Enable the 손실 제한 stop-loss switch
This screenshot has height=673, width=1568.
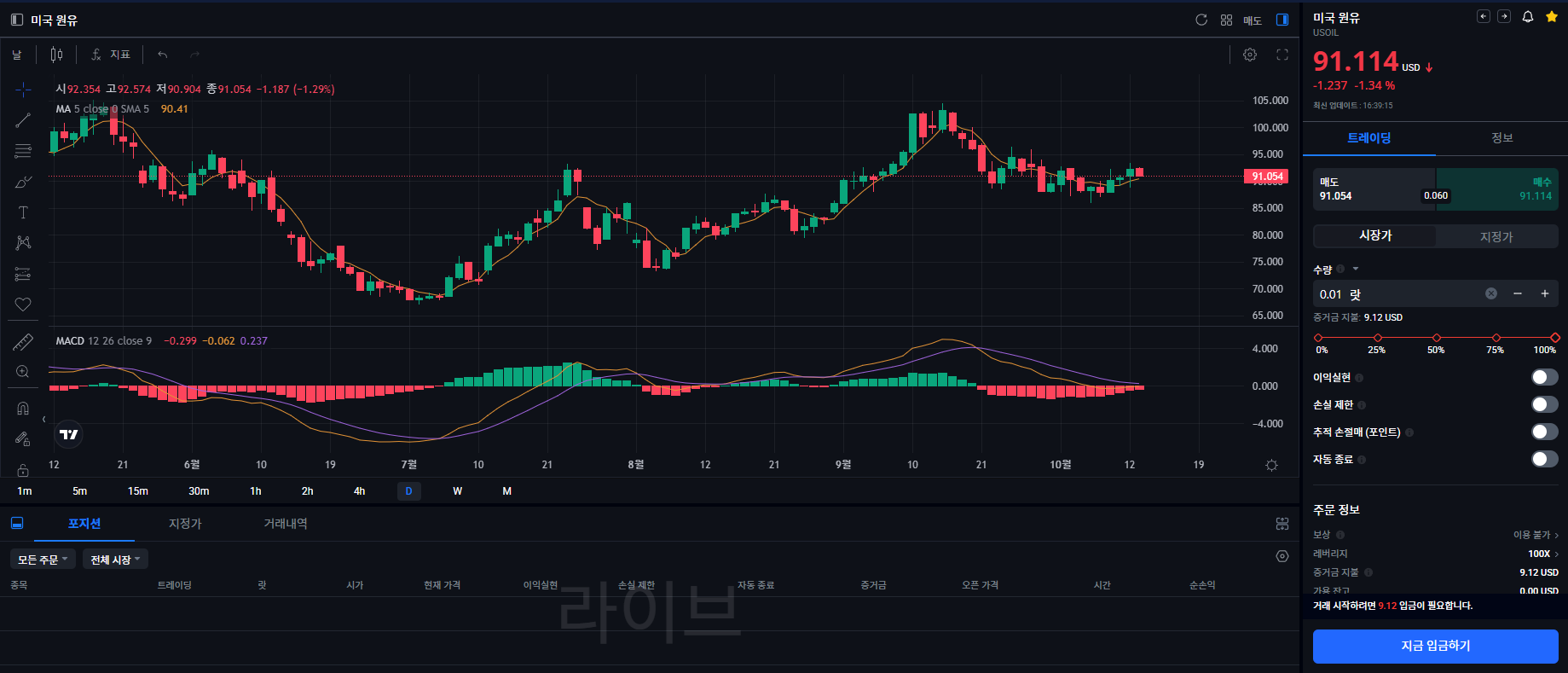[x=1544, y=404]
